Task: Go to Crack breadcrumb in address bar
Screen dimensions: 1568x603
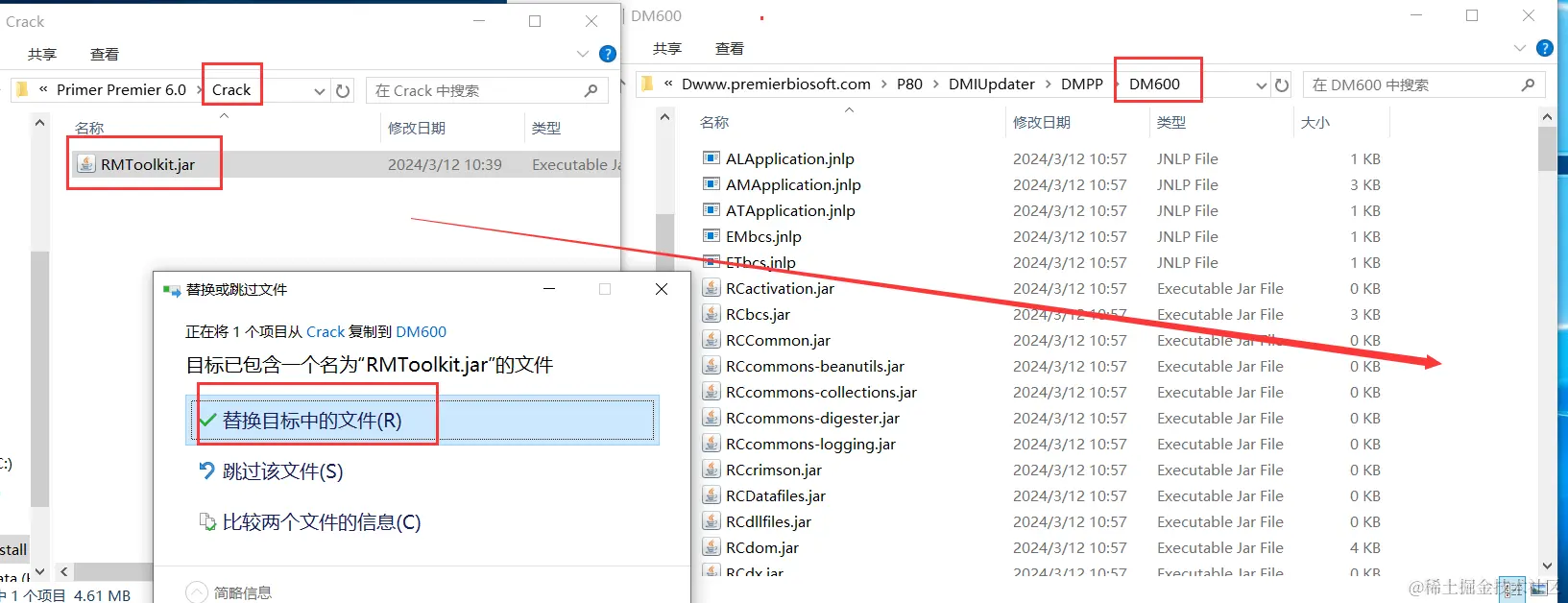Action: [231, 89]
